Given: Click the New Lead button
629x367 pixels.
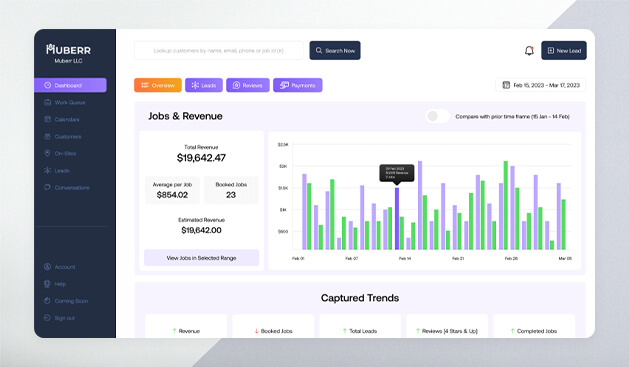Looking at the screenshot, I should [x=564, y=51].
